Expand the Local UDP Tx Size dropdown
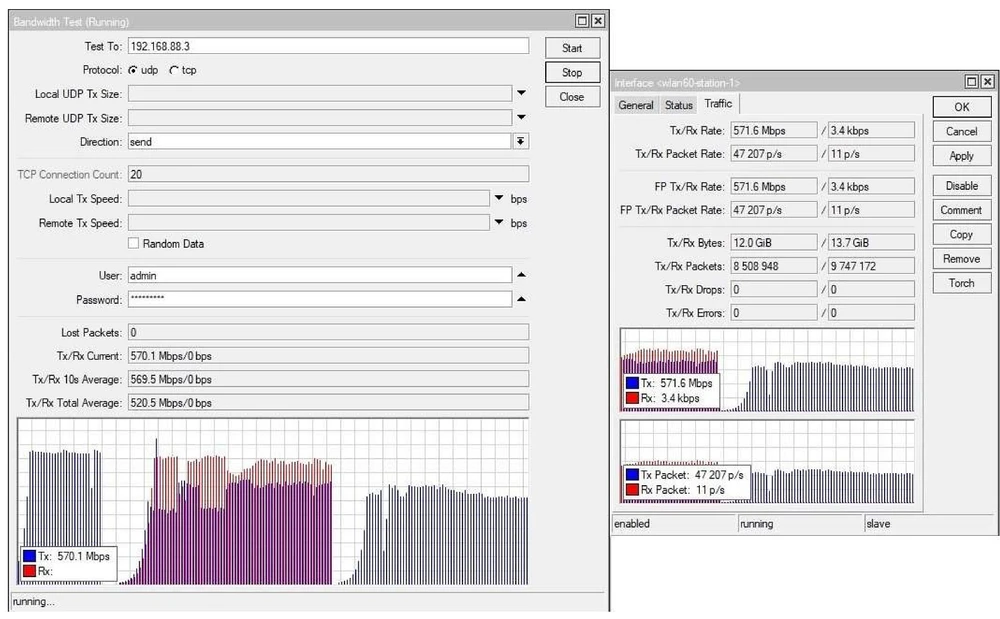 pos(521,93)
